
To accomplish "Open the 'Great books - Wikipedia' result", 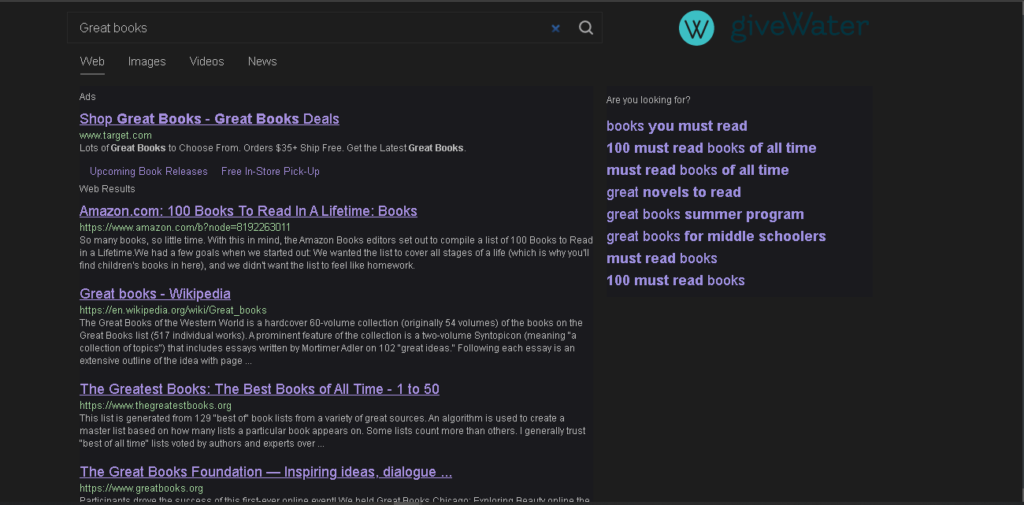I will [155, 294].
